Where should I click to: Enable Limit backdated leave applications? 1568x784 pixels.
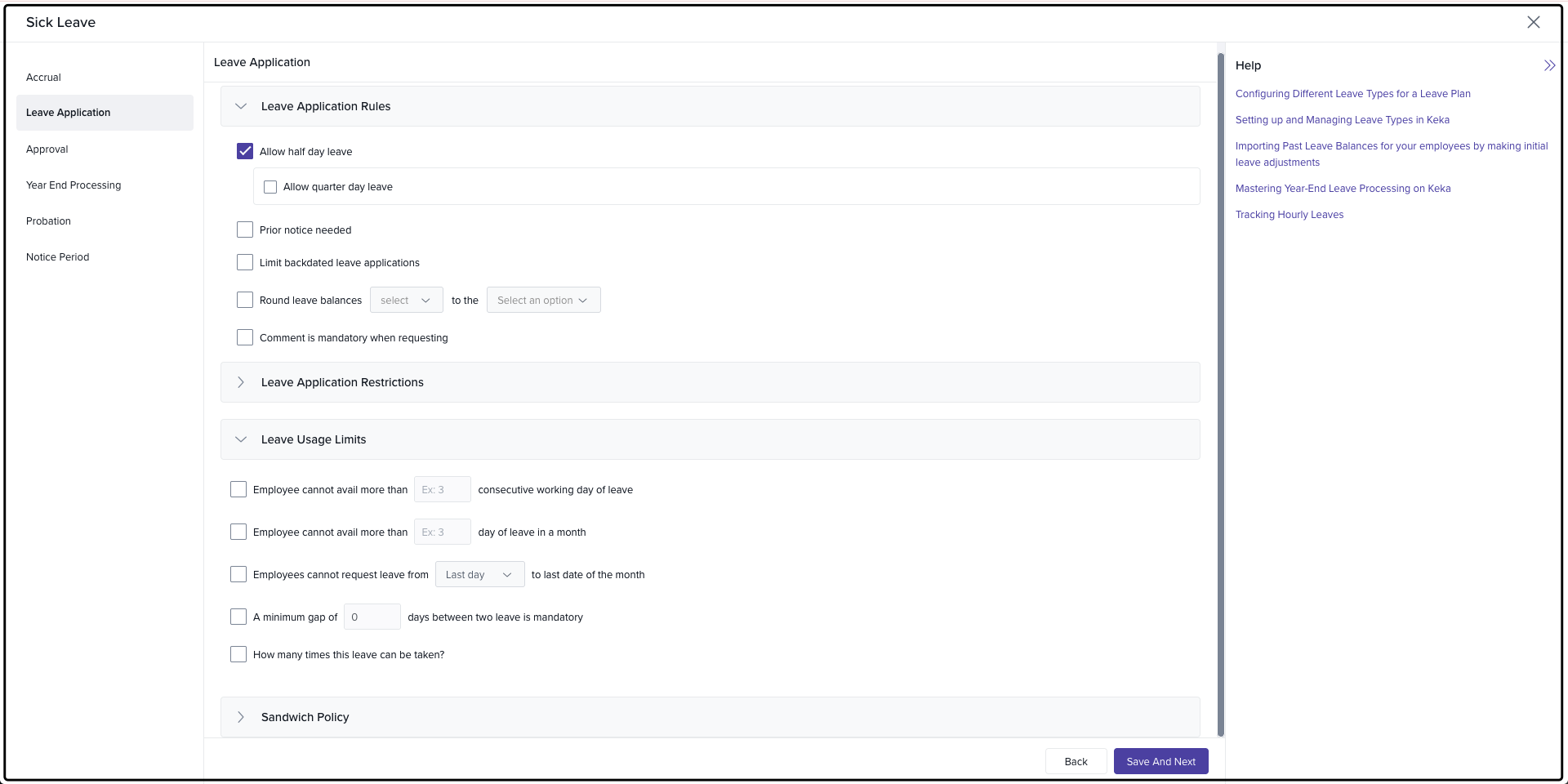click(x=245, y=262)
